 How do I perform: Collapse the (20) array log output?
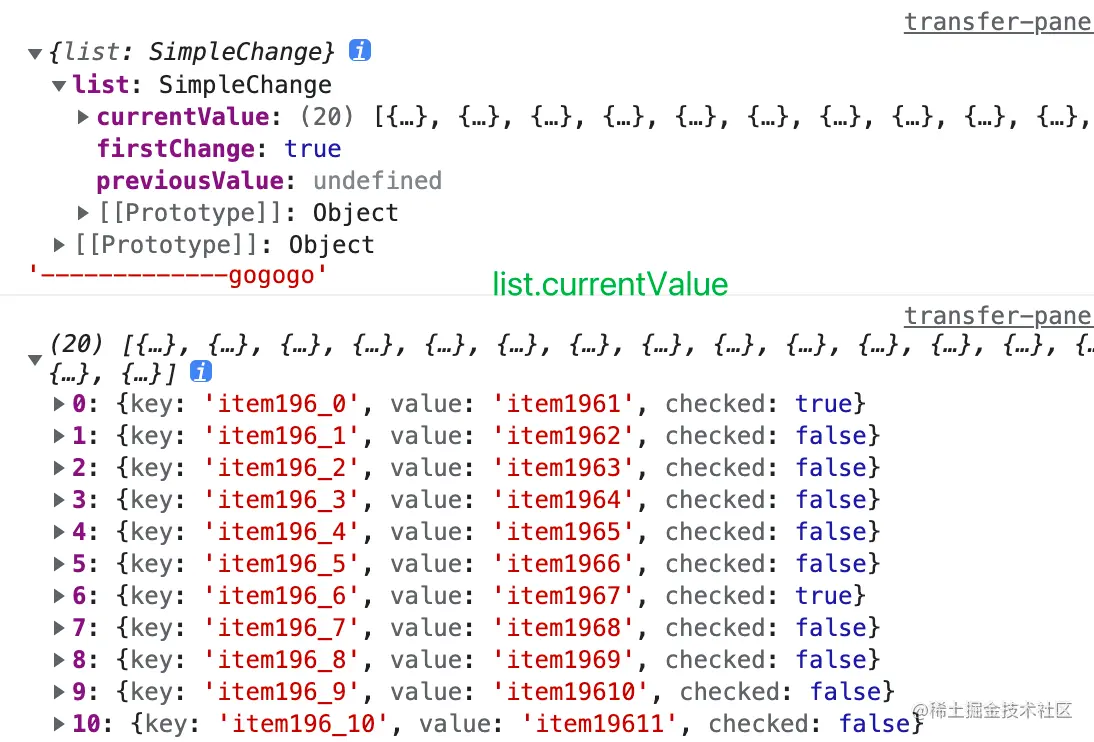35,360
